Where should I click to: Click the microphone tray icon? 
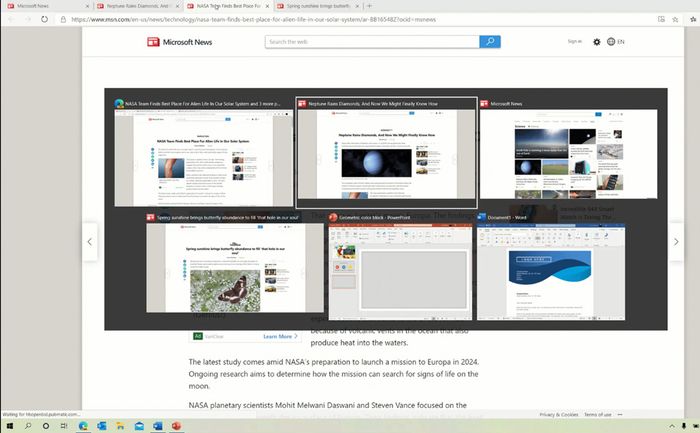[x=683, y=426]
